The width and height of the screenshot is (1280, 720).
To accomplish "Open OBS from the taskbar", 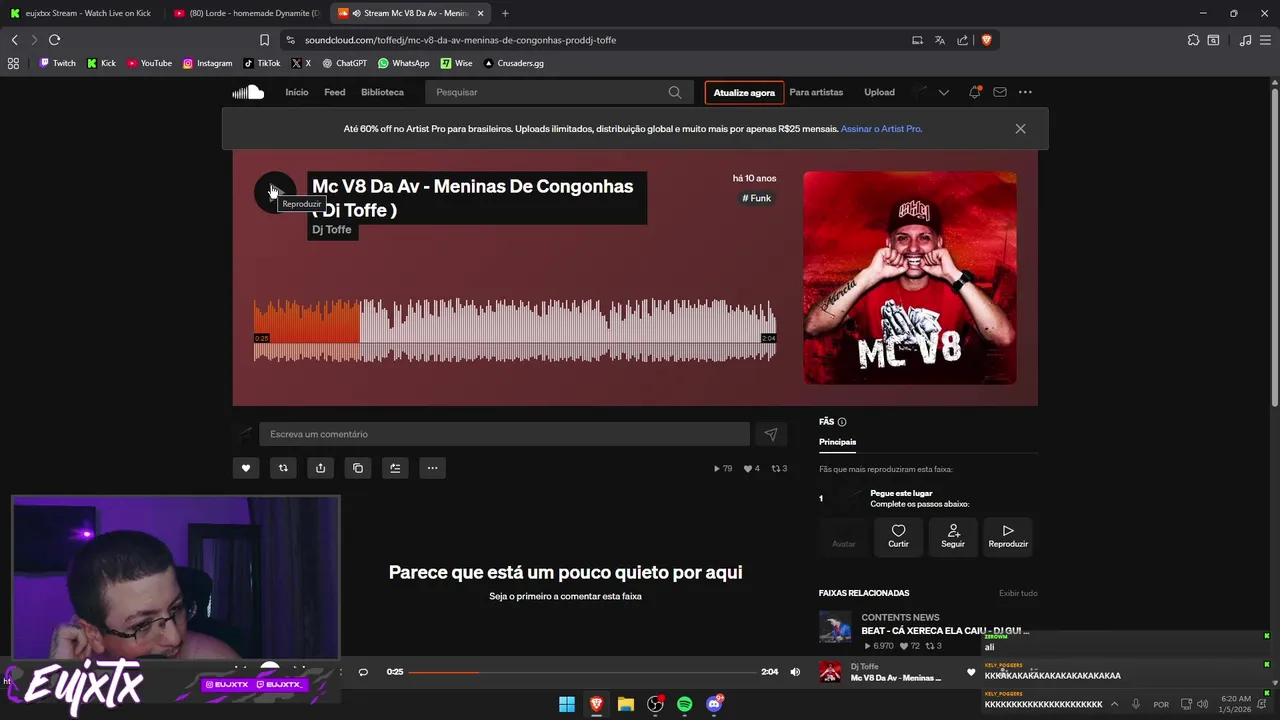I will (655, 704).
